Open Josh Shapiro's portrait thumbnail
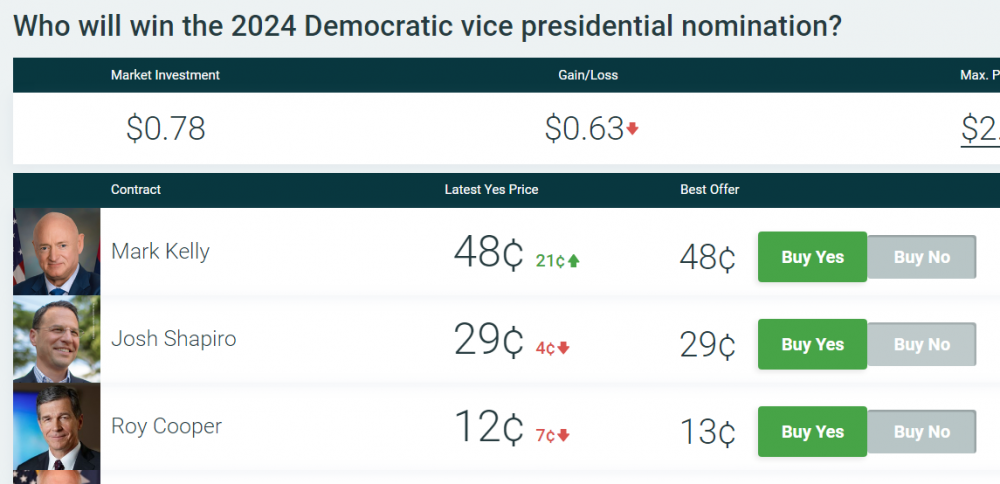 (x=57, y=339)
